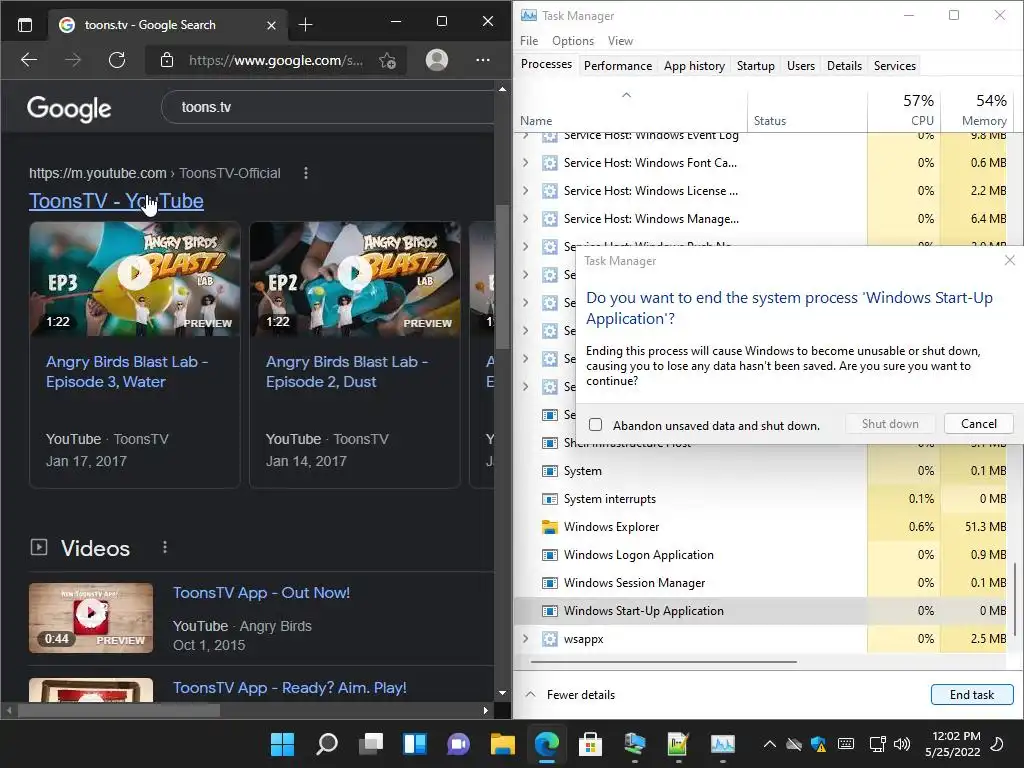This screenshot has height=768, width=1024.
Task: Reload the Google search page
Action: [117, 60]
